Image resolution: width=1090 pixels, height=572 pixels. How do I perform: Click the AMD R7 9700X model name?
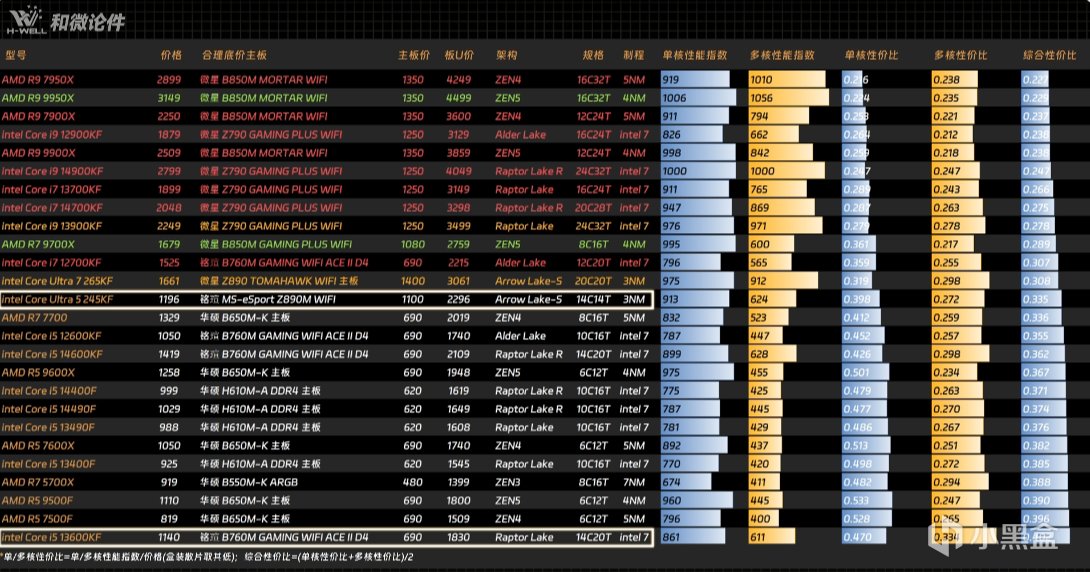[38, 244]
